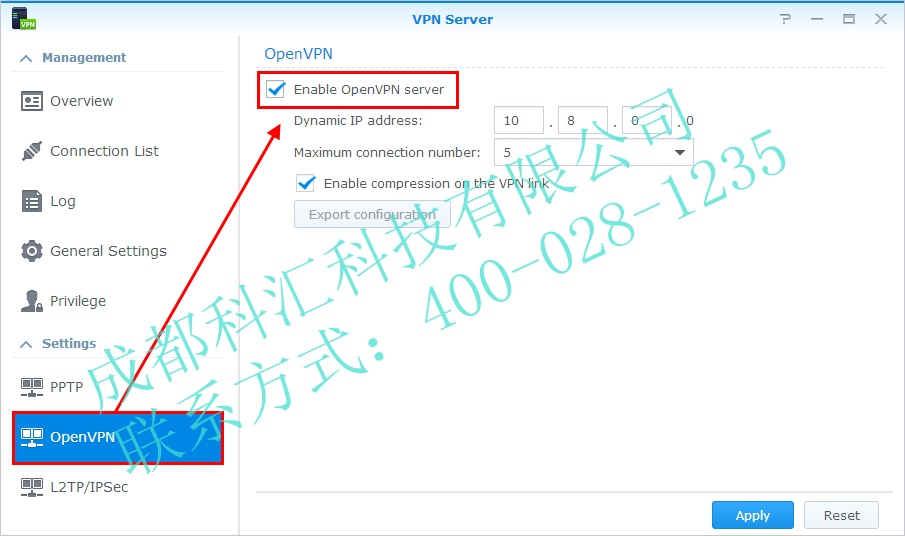This screenshot has height=536, width=905.
Task: Click the first IP octet field showing 10
Action: coord(519,121)
